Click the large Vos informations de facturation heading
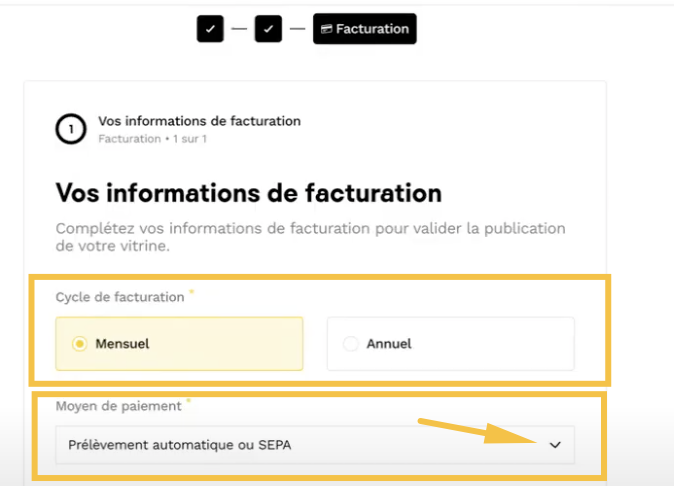The height and width of the screenshot is (486, 674). tap(248, 192)
